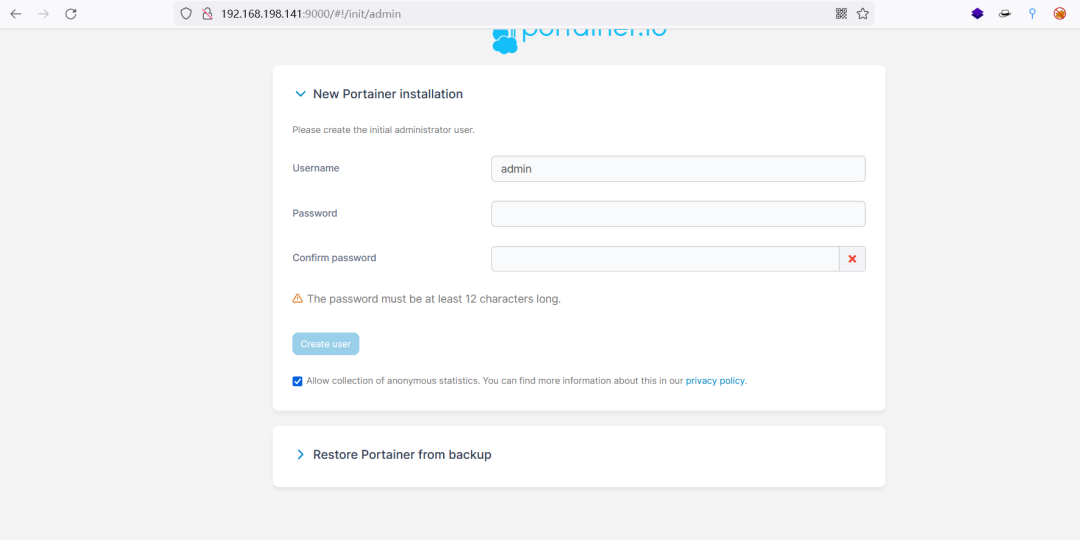1080x540 pixels.
Task: Click the red X icon beside Confirm password
Action: click(852, 259)
